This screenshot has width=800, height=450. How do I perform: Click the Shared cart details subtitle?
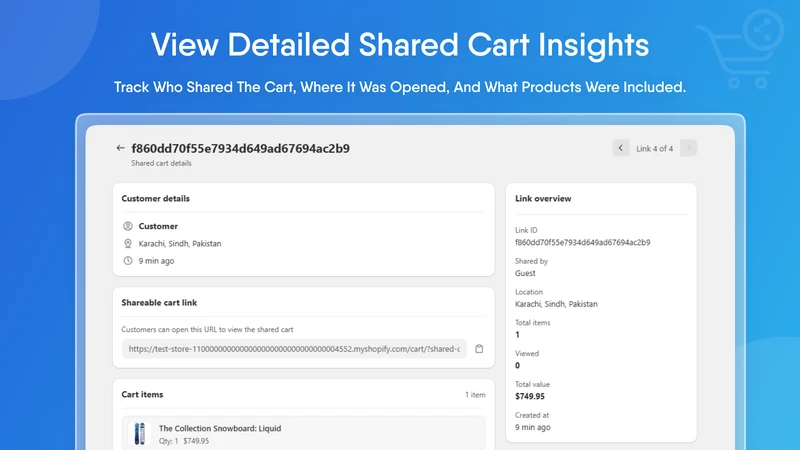pyautogui.click(x=161, y=163)
